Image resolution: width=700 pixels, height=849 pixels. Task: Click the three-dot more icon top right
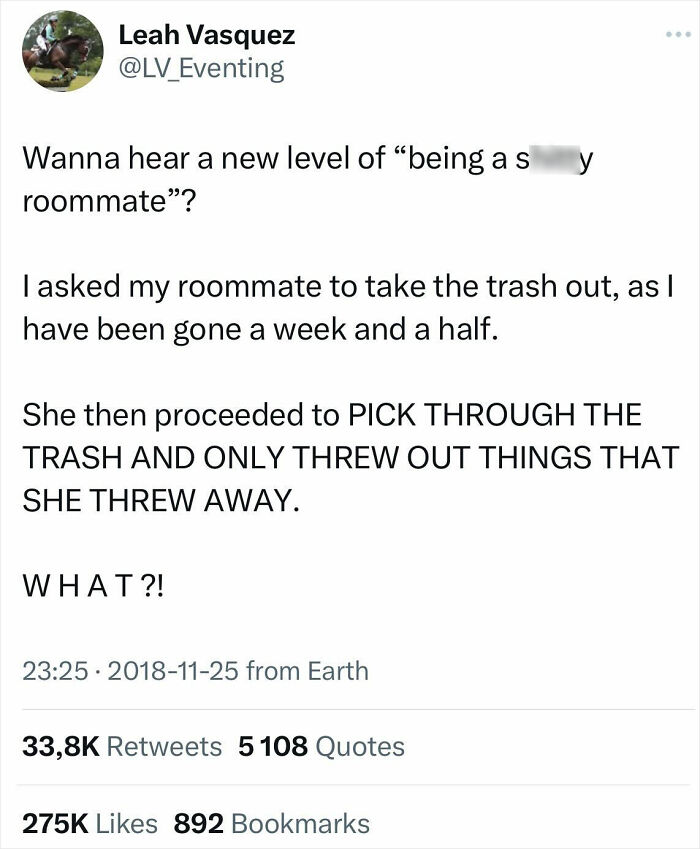[x=677, y=32]
